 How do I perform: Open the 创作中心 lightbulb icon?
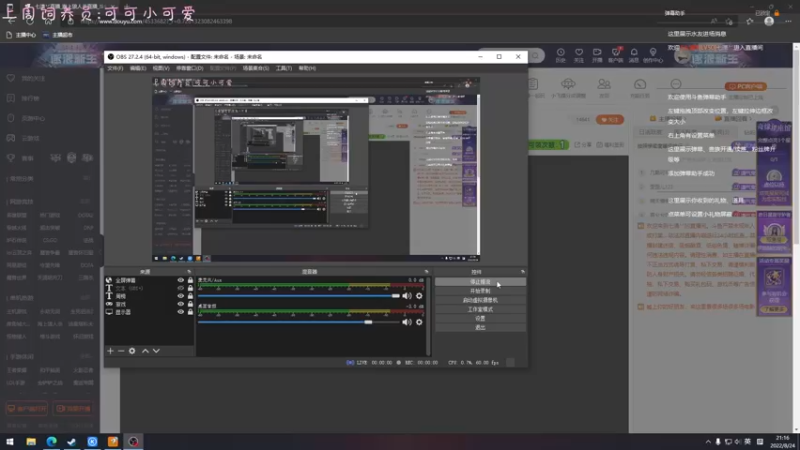653,55
